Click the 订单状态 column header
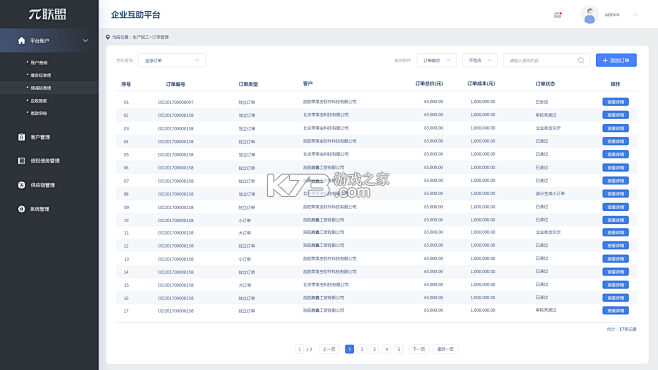This screenshot has width=658, height=370. pos(545,84)
